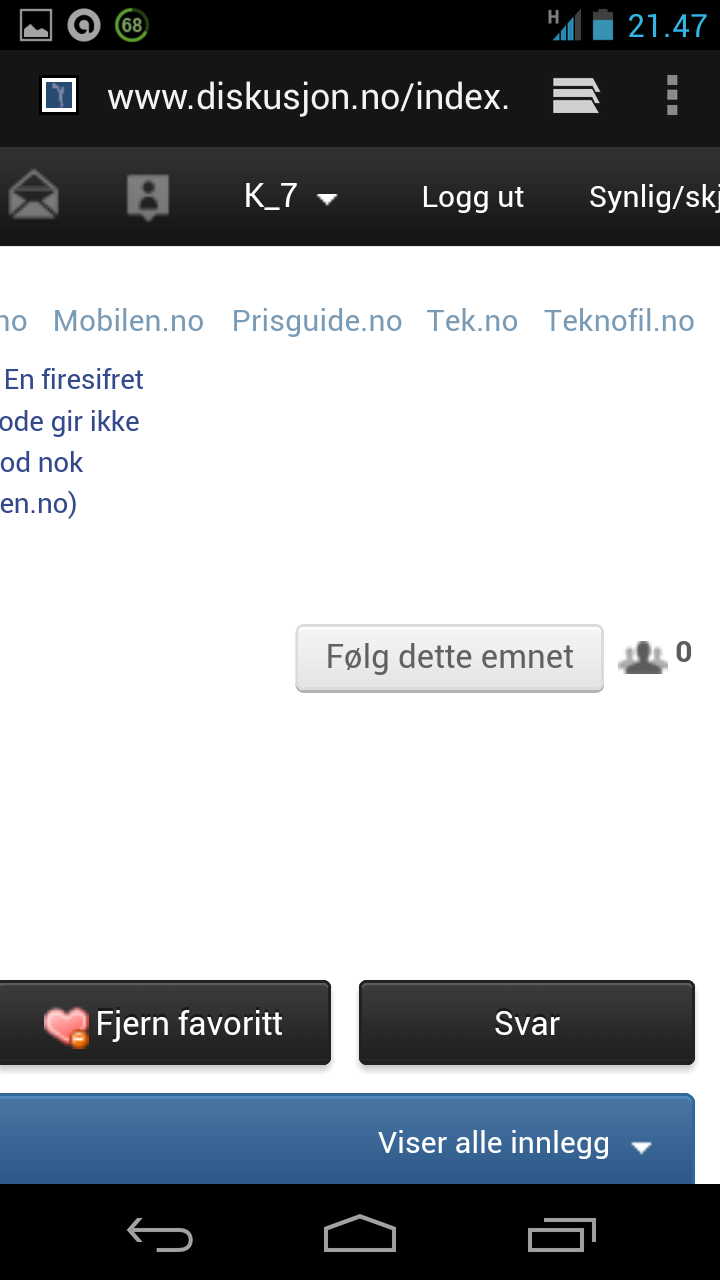Tap the Android back navigation button
Viewport: 720px width, 1280px height.
pyautogui.click(x=159, y=1234)
